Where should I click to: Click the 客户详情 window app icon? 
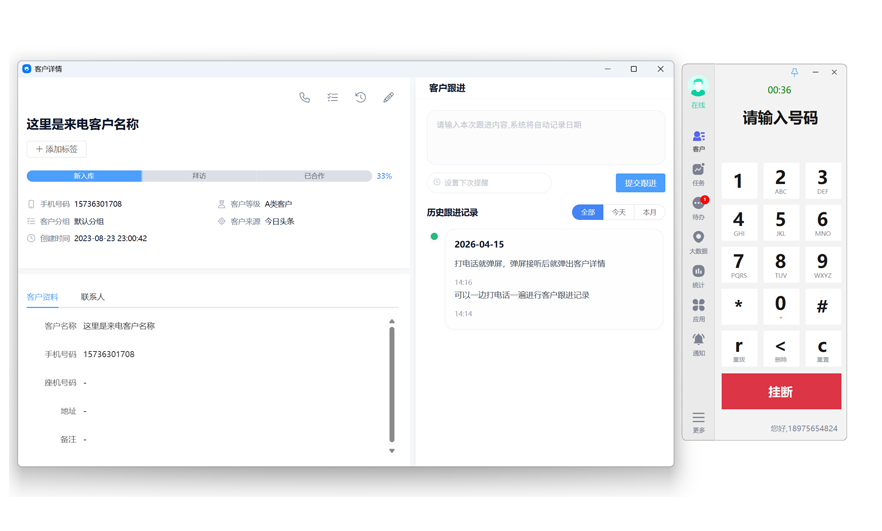26,69
